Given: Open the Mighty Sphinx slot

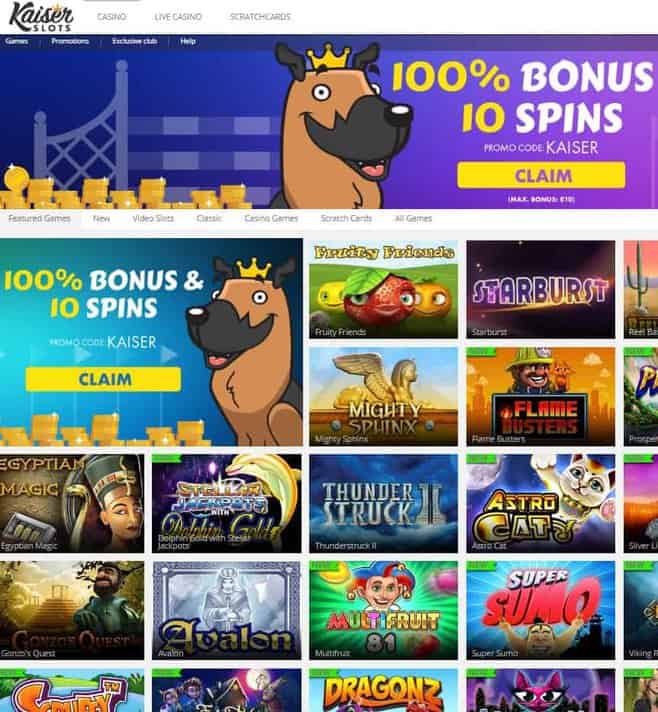Looking at the screenshot, I should pyautogui.click(x=383, y=396).
